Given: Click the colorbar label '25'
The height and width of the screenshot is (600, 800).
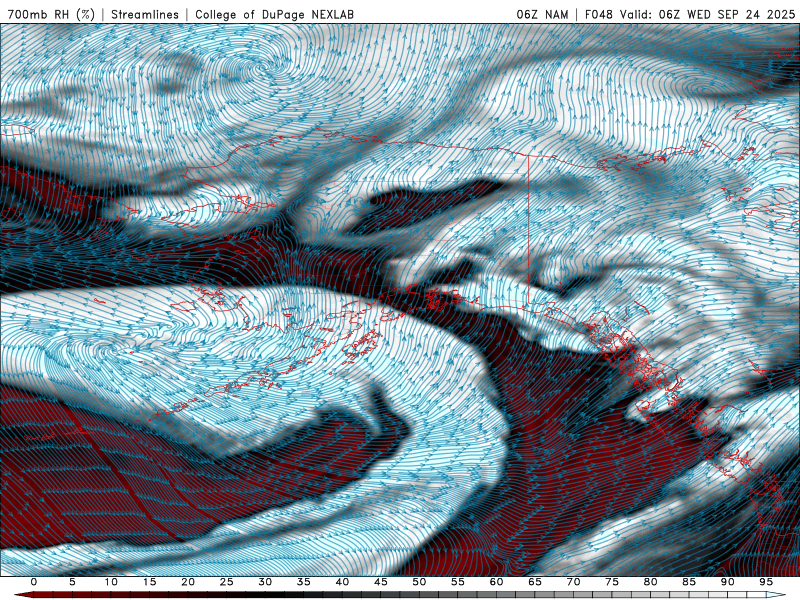Looking at the screenshot, I should 227,582.
